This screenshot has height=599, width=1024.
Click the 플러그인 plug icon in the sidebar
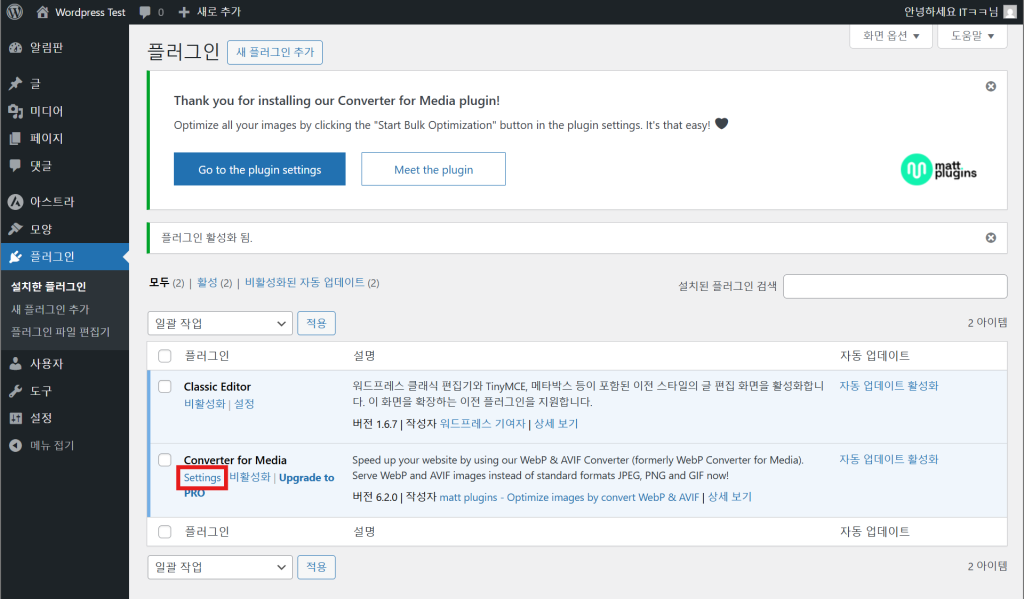pyautogui.click(x=16, y=257)
